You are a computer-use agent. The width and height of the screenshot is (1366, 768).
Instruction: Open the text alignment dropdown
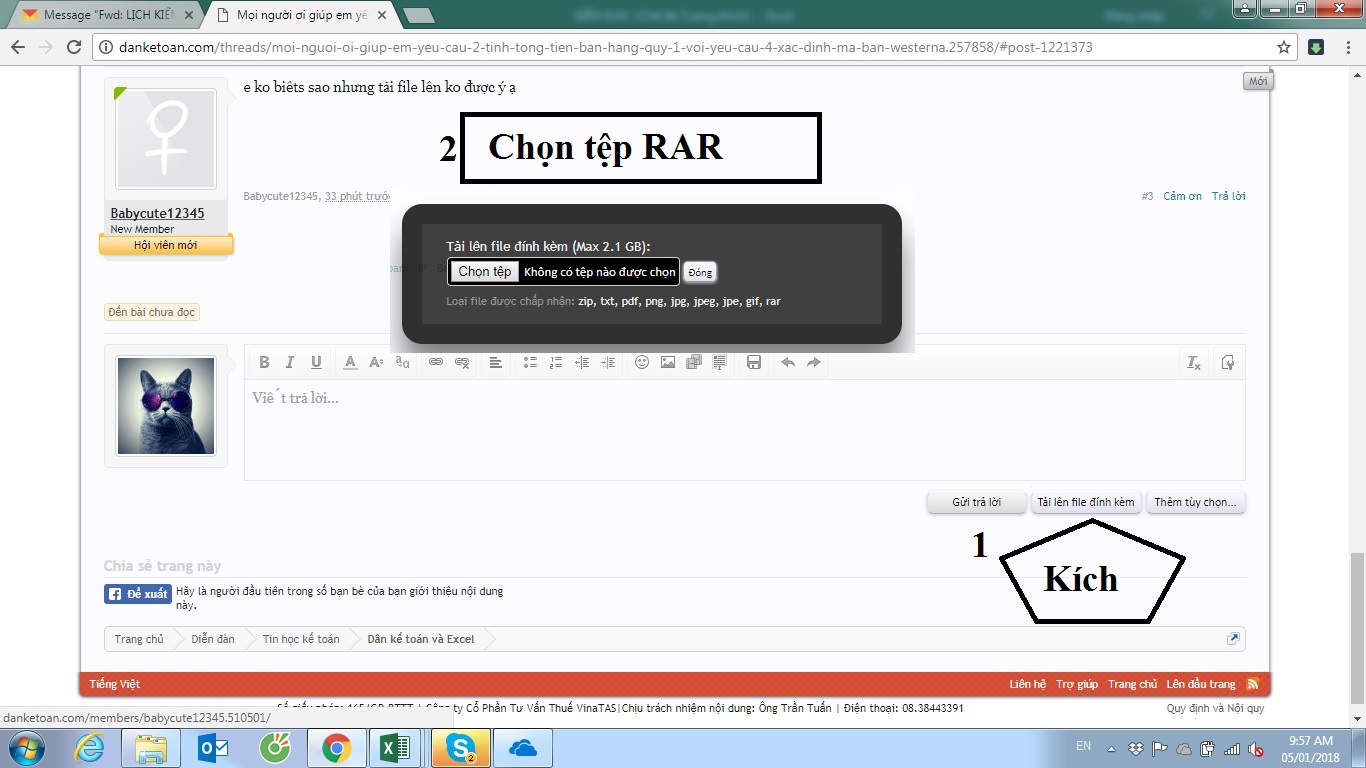pyautogui.click(x=495, y=362)
